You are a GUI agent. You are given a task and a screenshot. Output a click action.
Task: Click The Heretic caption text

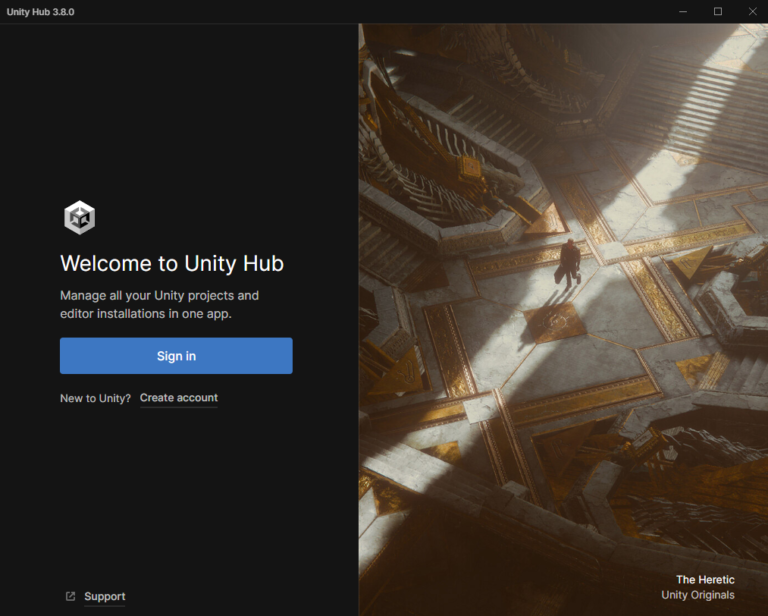704,580
